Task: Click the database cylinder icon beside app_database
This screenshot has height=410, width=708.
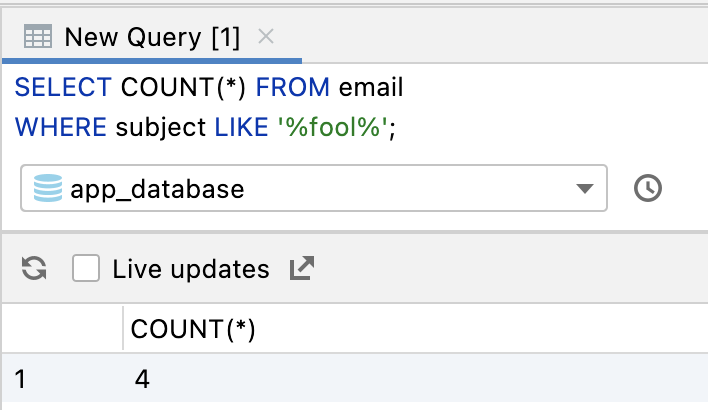Action: coord(47,188)
